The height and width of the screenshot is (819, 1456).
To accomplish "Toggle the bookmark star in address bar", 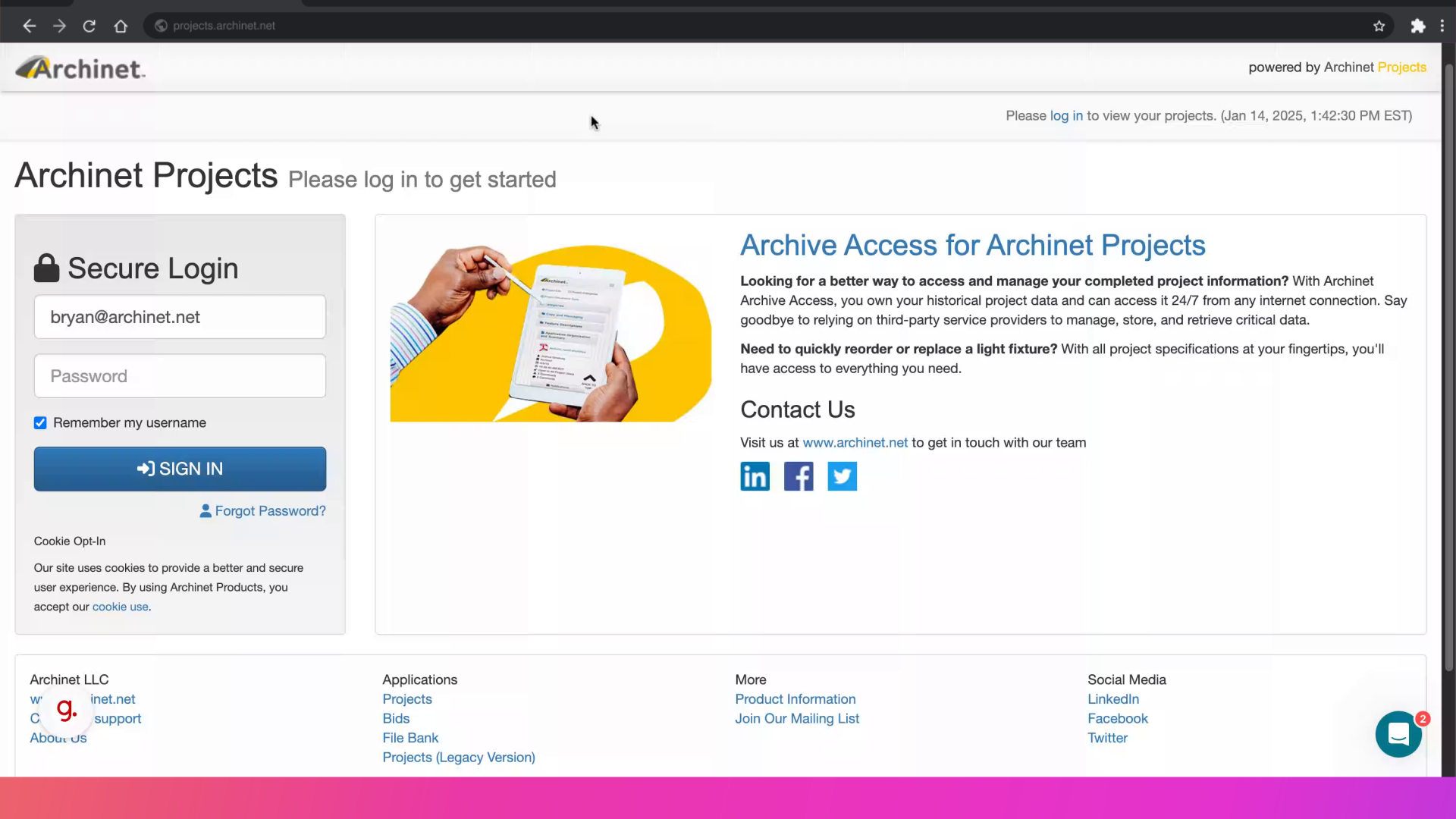I will [1378, 25].
